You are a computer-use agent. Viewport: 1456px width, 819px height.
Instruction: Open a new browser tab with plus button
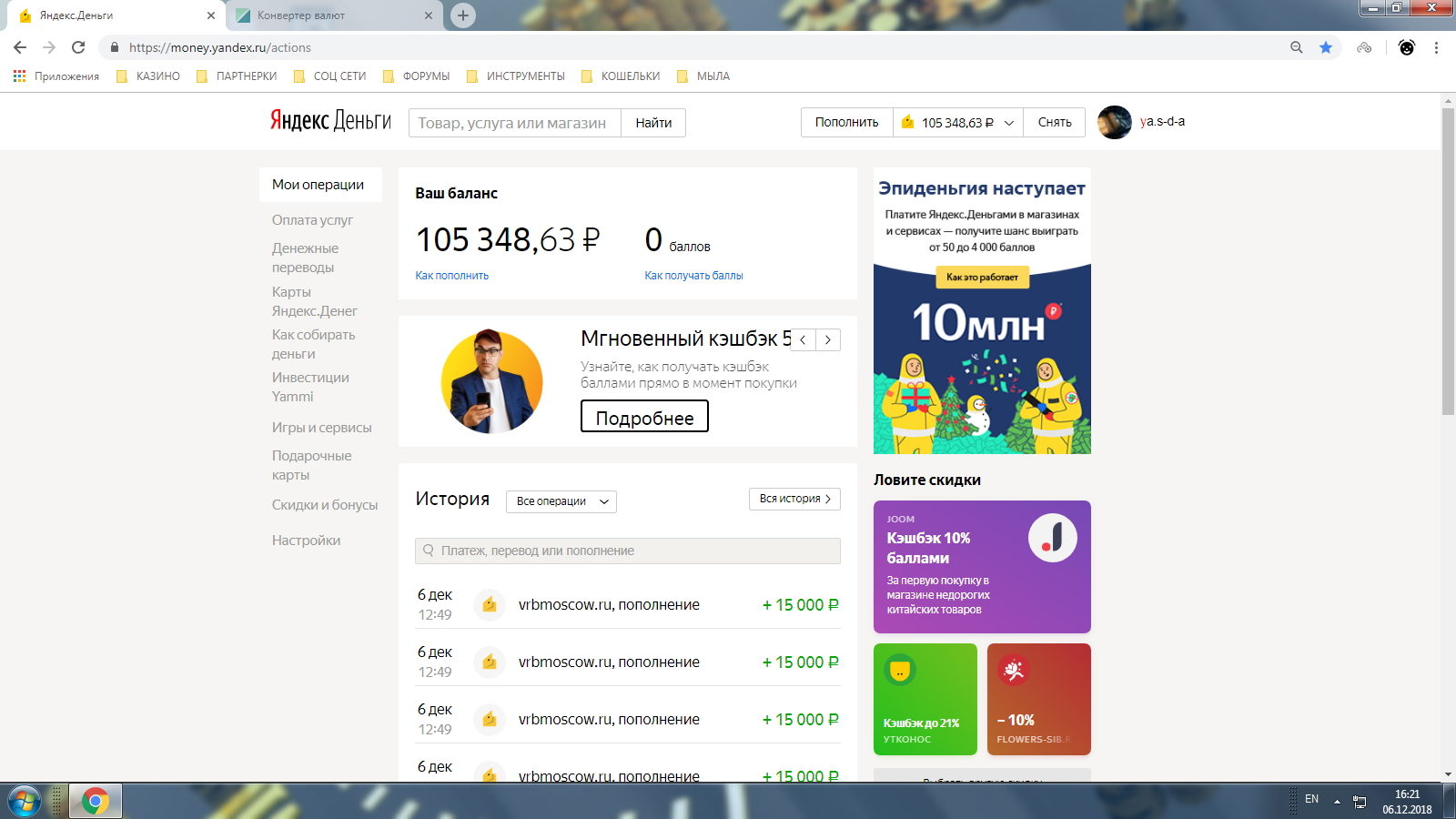[463, 15]
